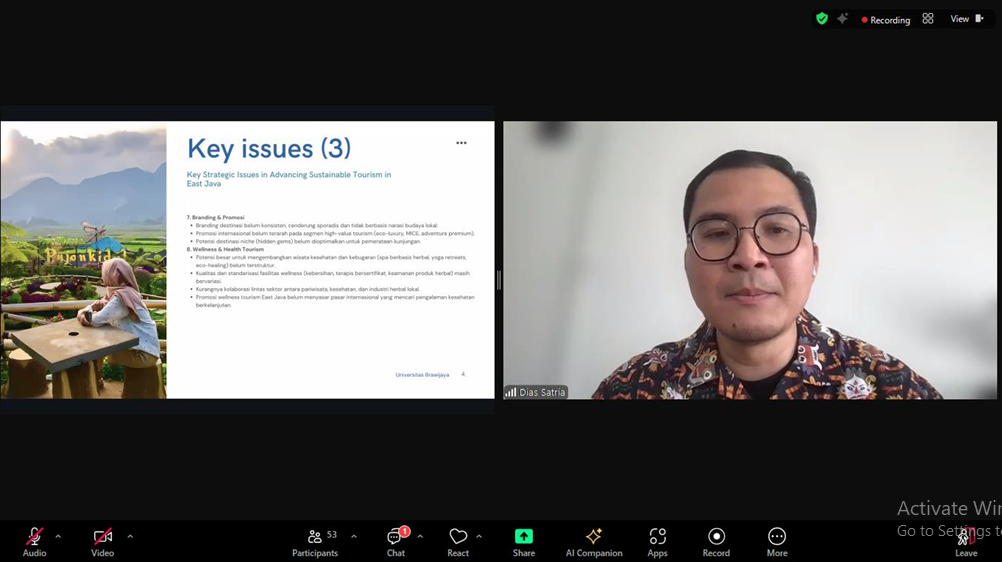Unmute the microphone with the Audio button
Viewport: 1002px width, 562px height.
35,541
